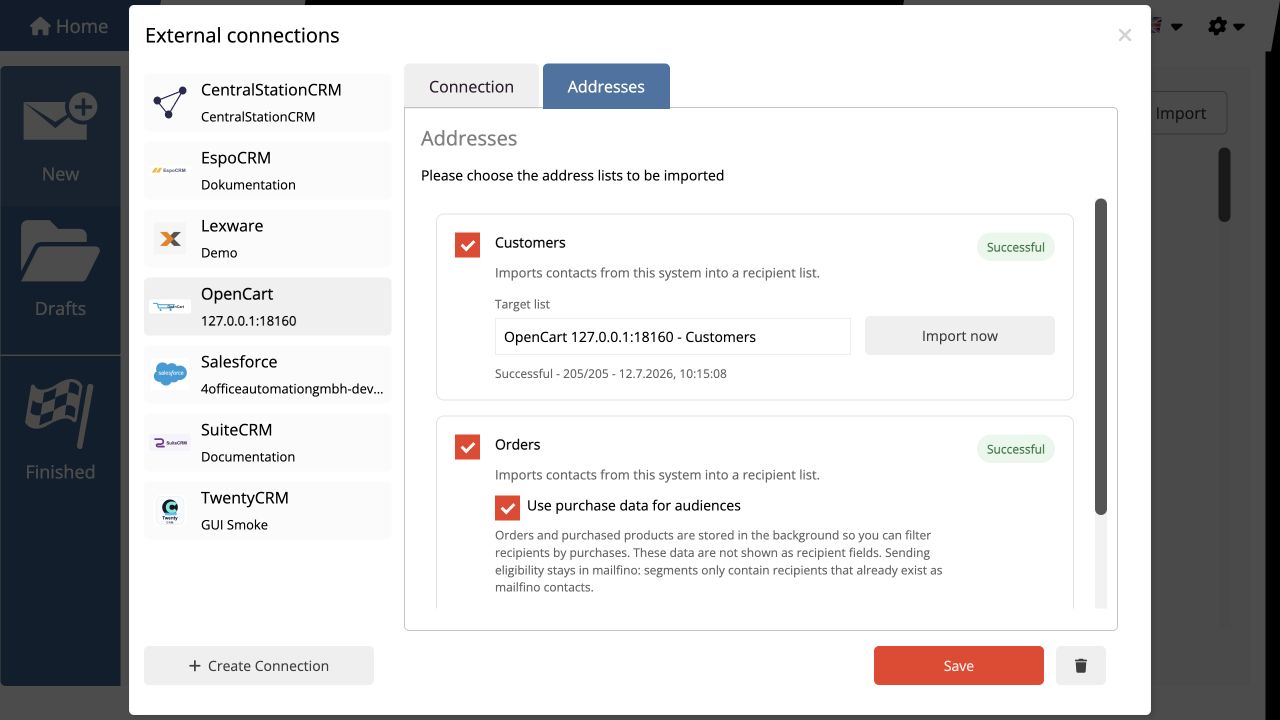This screenshot has height=720, width=1280.
Task: Select the Salesforce connection name
Action: coord(239,361)
